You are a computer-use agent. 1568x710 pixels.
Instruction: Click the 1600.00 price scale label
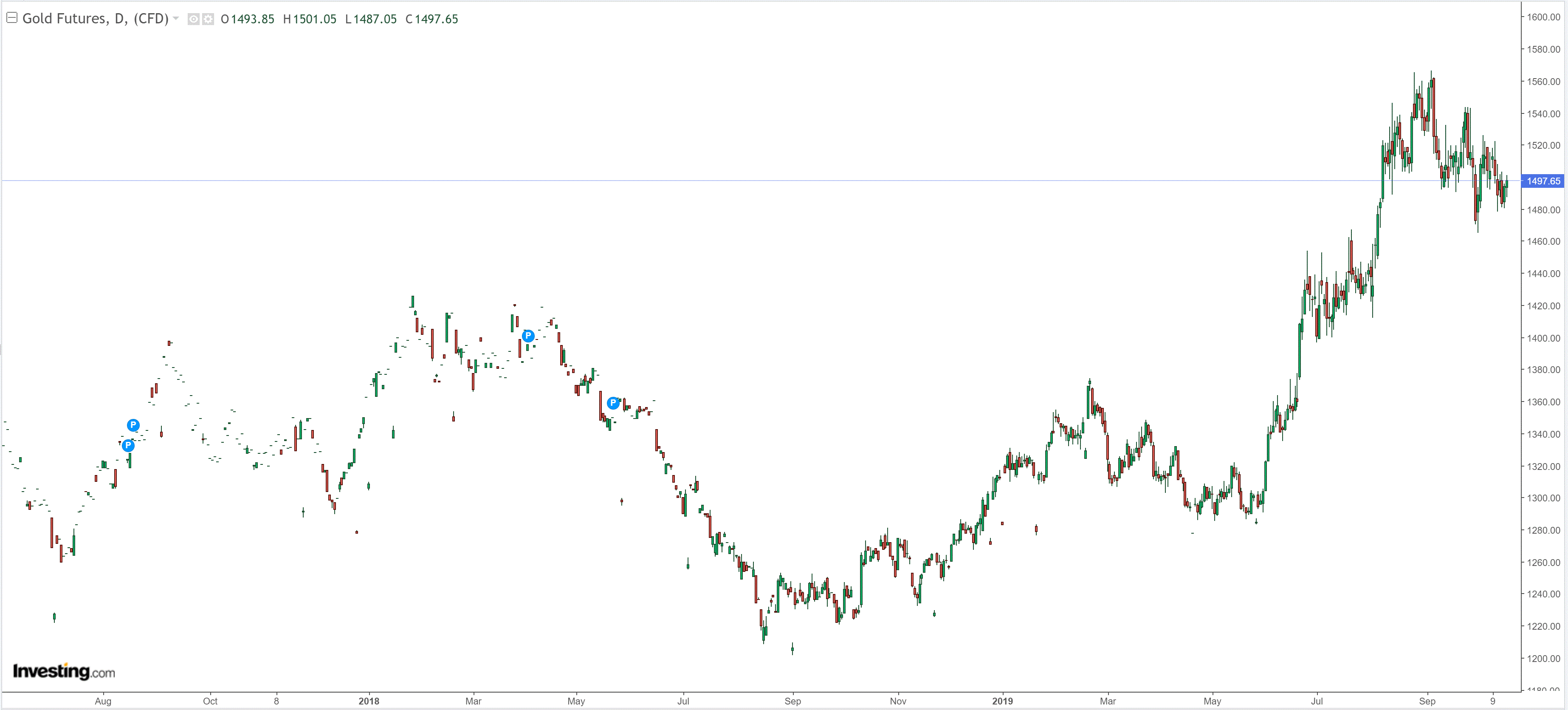pyautogui.click(x=1543, y=17)
